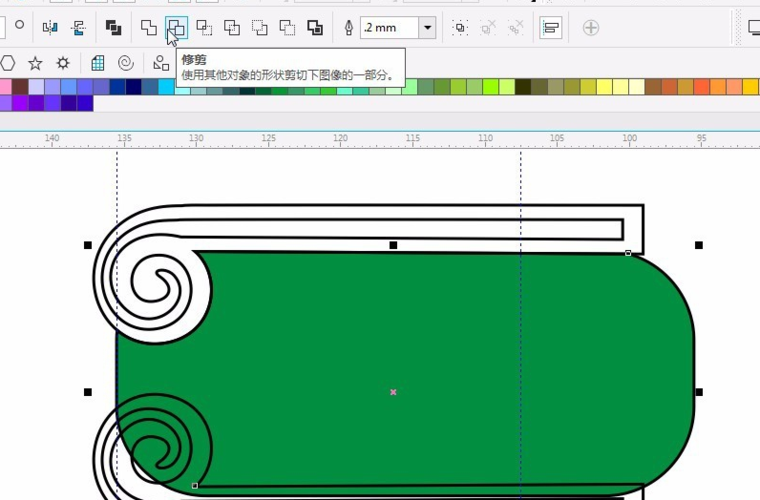This screenshot has height=500, width=760.
Task: Apply Simplify shaping to objects
Action: point(232,28)
